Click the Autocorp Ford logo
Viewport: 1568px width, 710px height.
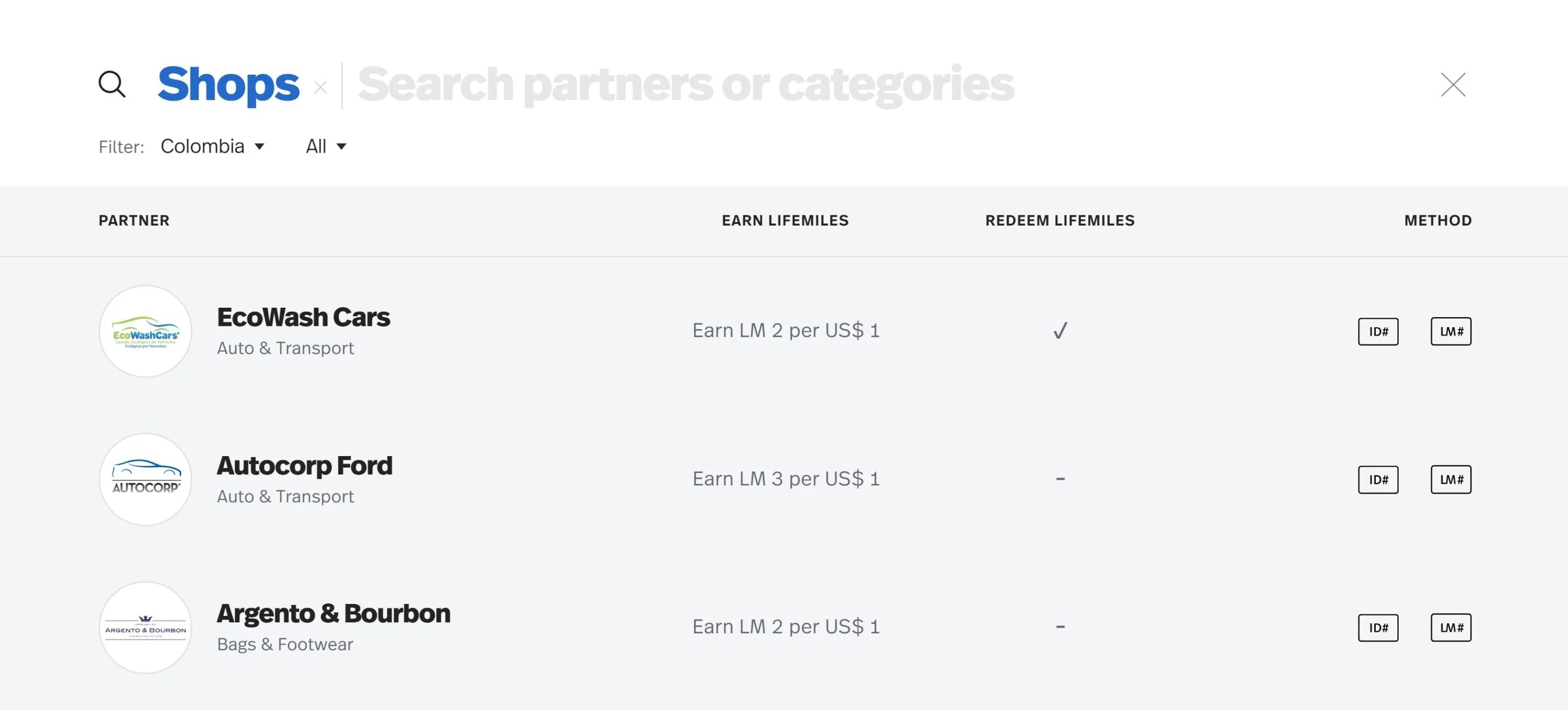pos(145,480)
